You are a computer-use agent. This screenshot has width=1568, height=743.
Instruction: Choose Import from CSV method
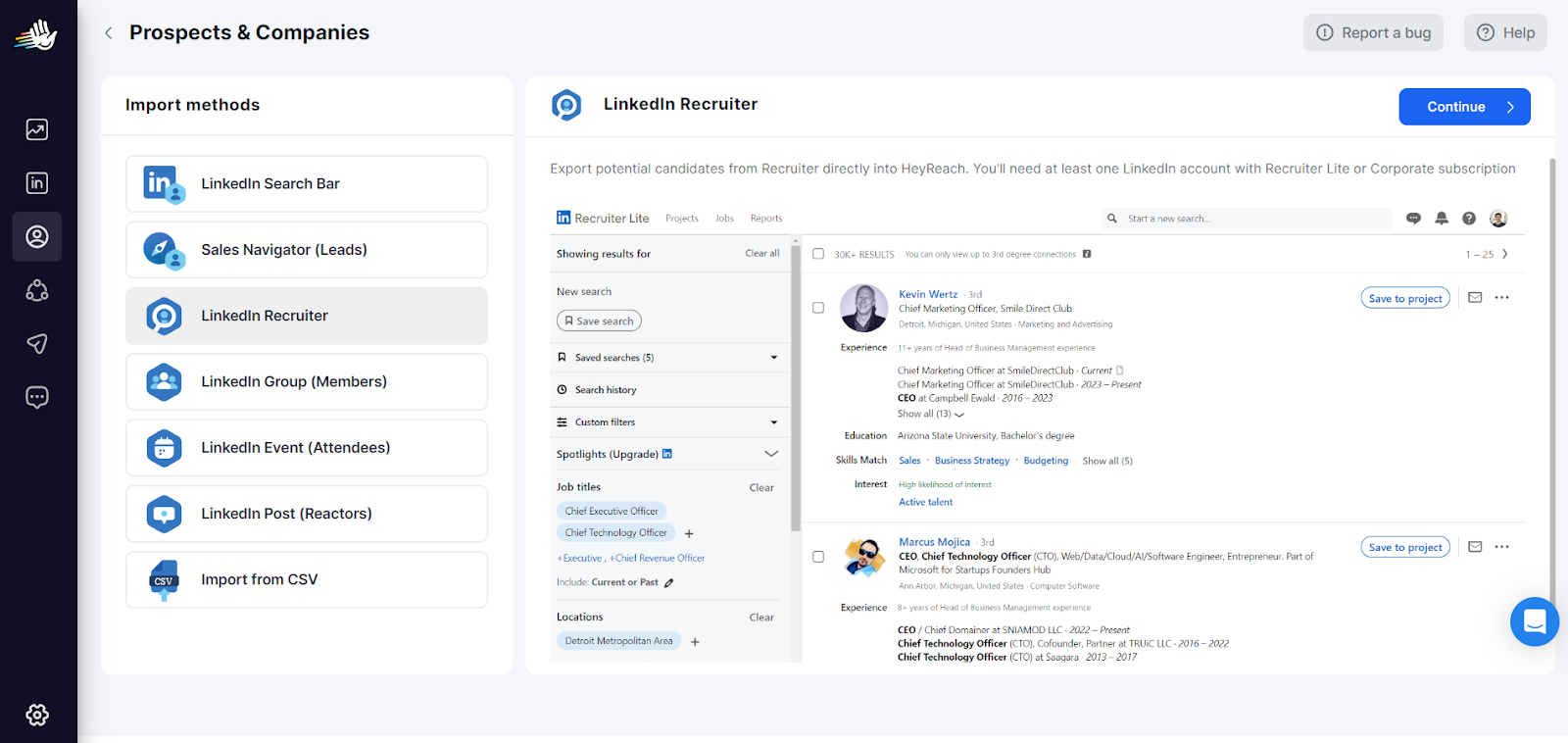tap(307, 579)
